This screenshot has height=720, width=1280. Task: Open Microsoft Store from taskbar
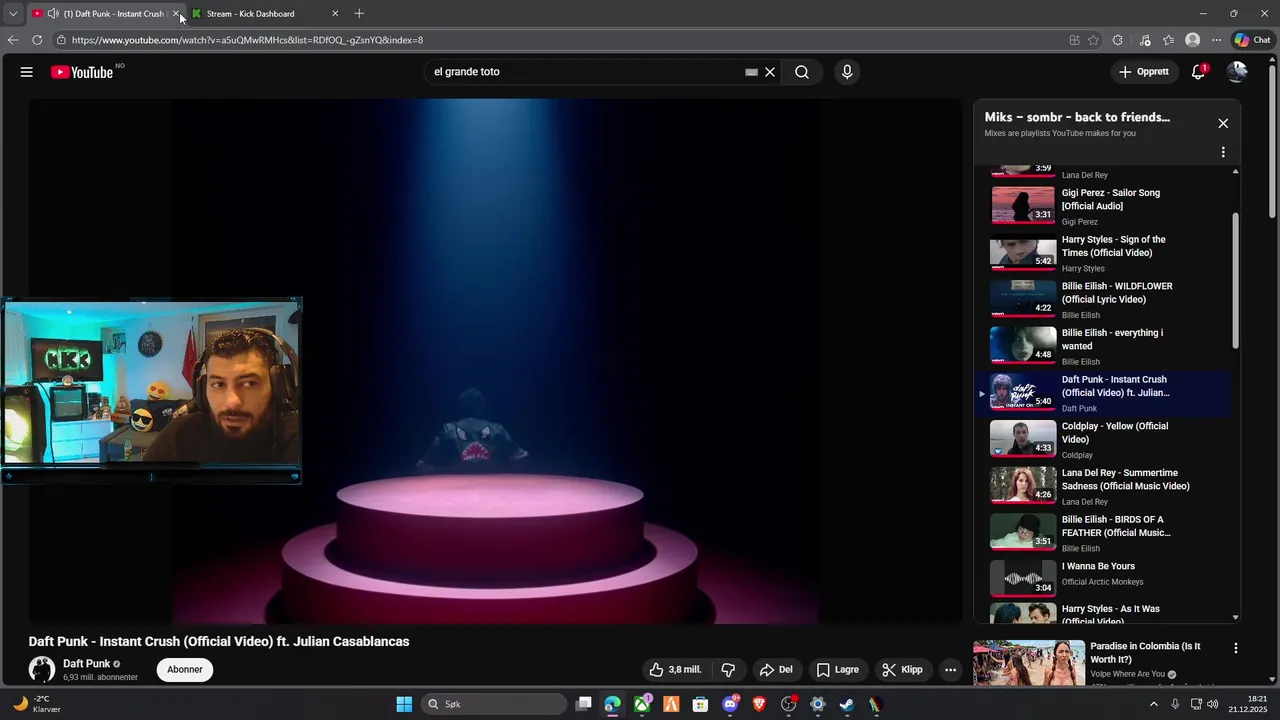point(700,704)
